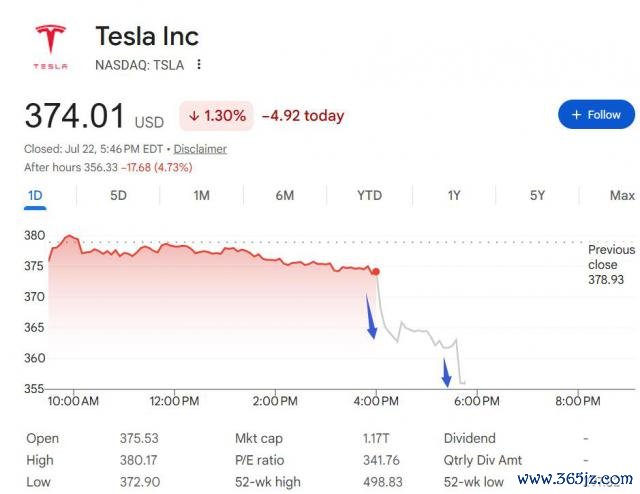Image resolution: width=640 pixels, height=494 pixels.
Task: View the 1Y chart range
Action: coord(454,196)
